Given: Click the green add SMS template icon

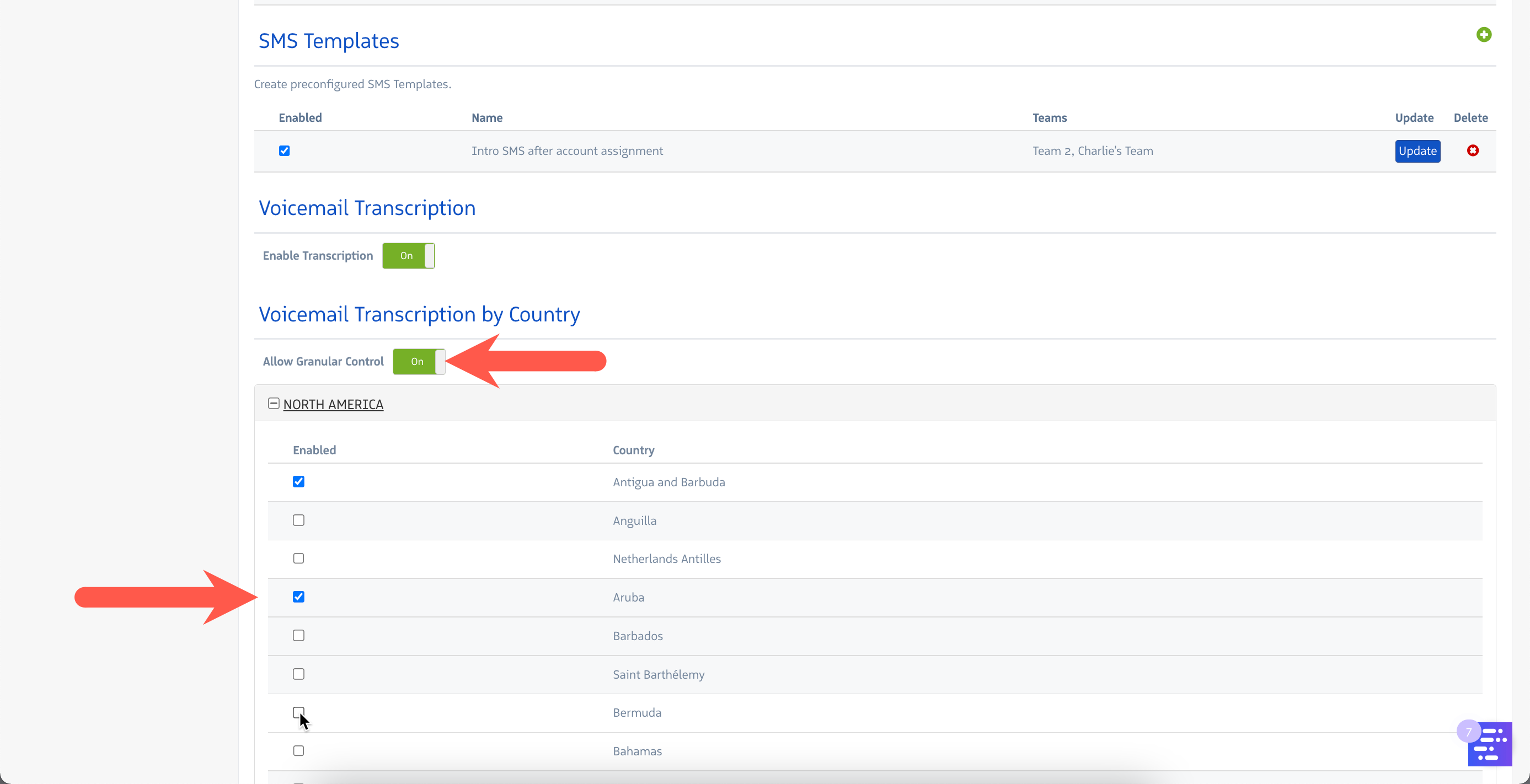Looking at the screenshot, I should click(1484, 34).
